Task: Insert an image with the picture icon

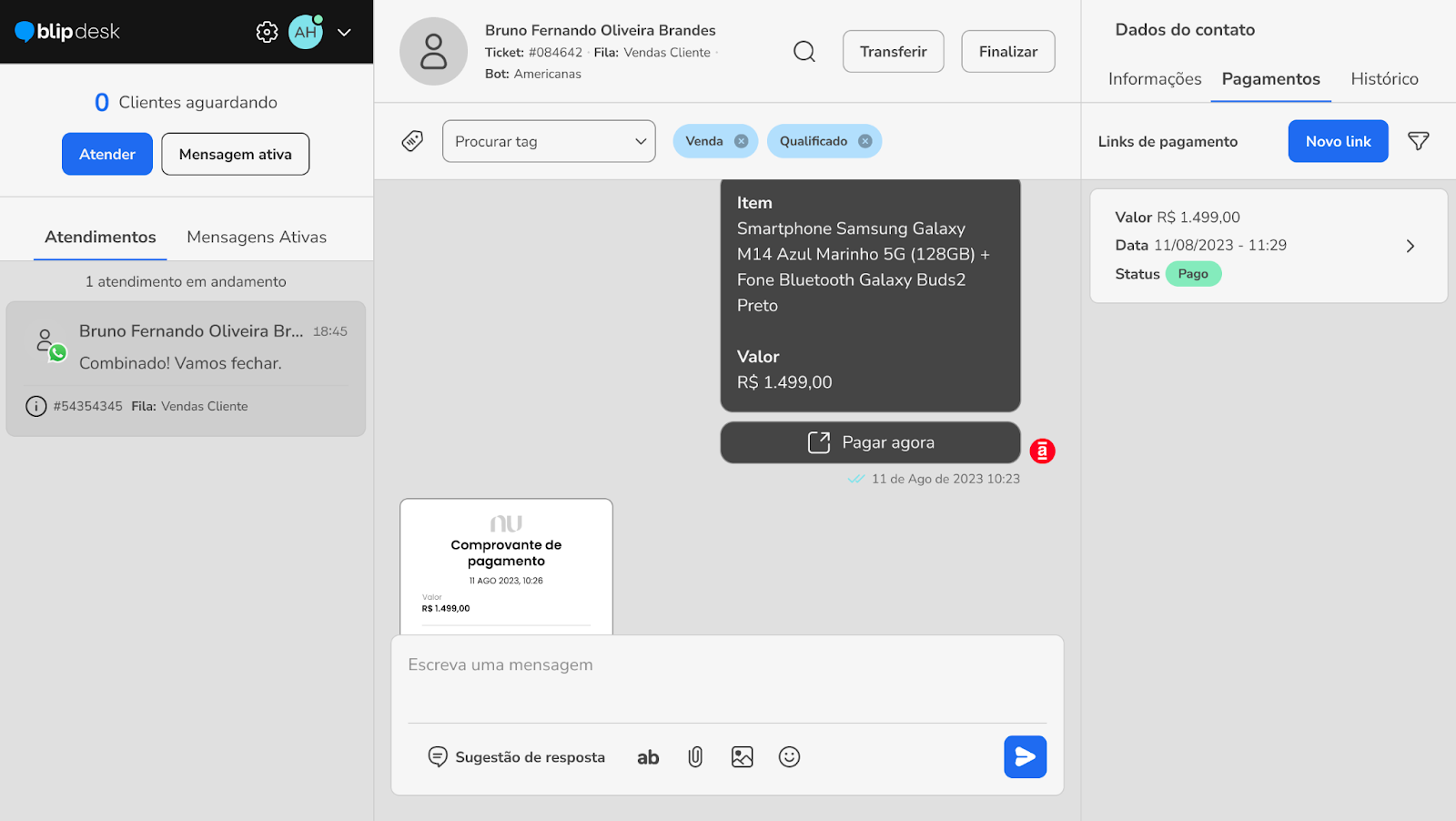Action: point(743,756)
